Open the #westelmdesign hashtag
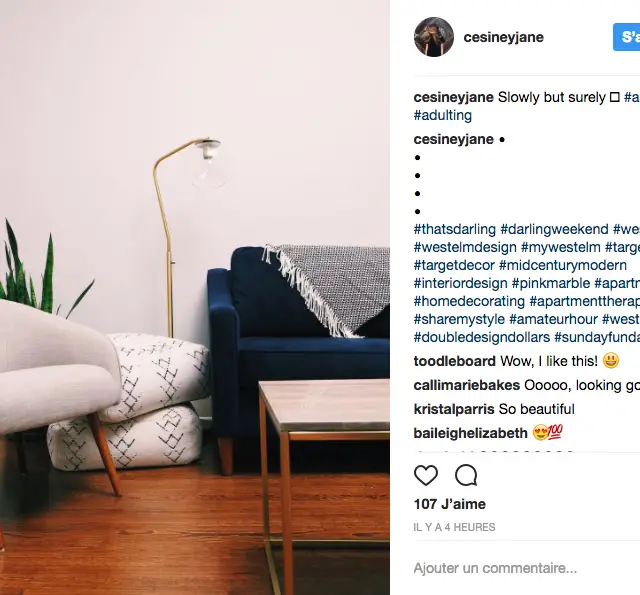 (465, 247)
